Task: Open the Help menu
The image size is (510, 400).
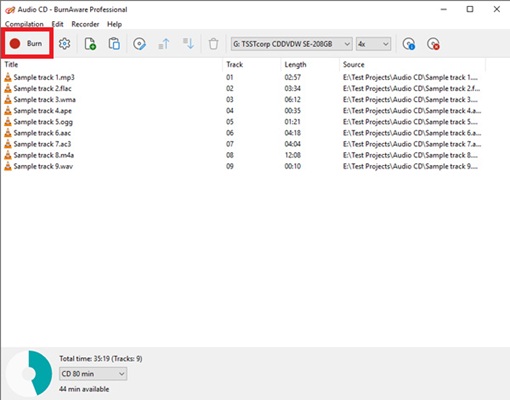Action: pos(114,24)
